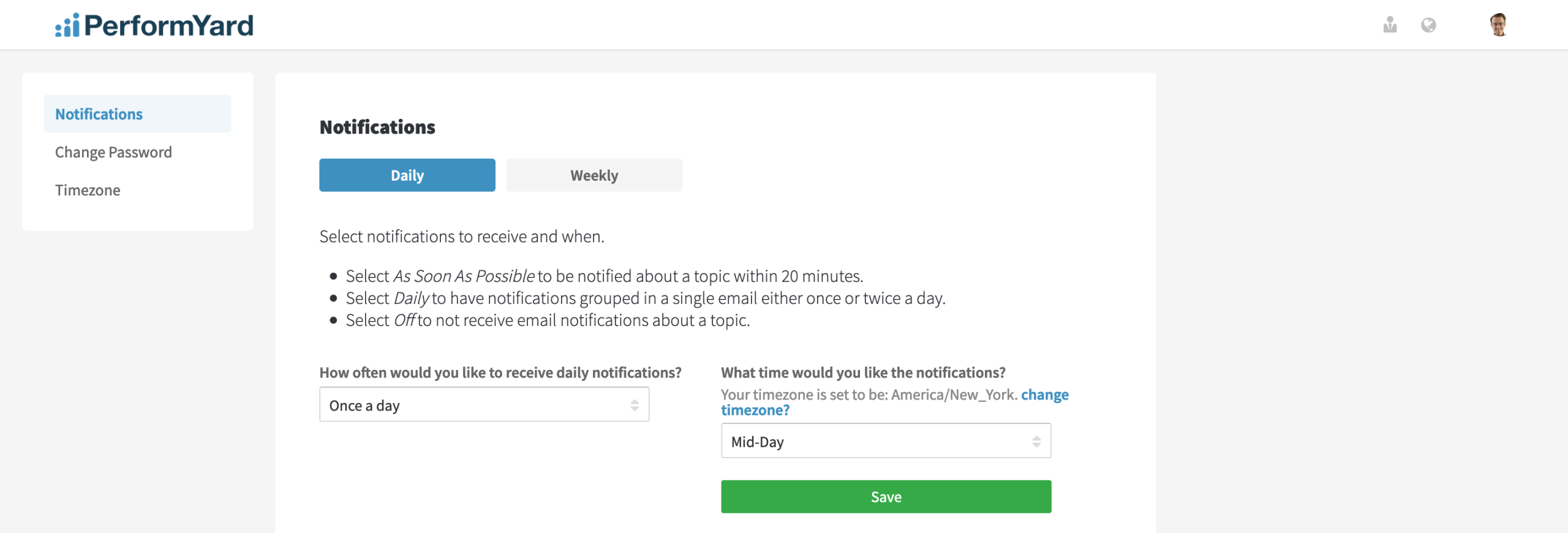Image resolution: width=1568 pixels, height=533 pixels.
Task: Switch to the Daily notifications tab
Action: coord(407,175)
